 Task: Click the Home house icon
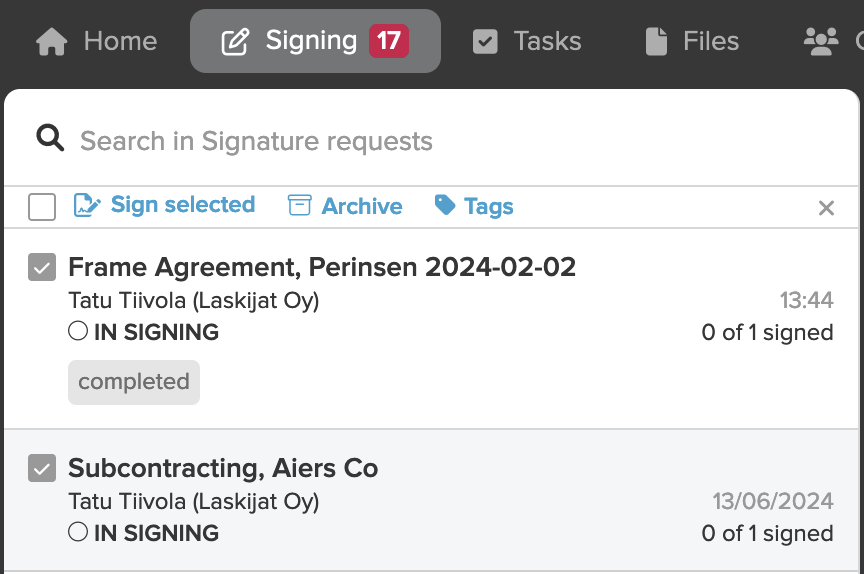tap(51, 42)
